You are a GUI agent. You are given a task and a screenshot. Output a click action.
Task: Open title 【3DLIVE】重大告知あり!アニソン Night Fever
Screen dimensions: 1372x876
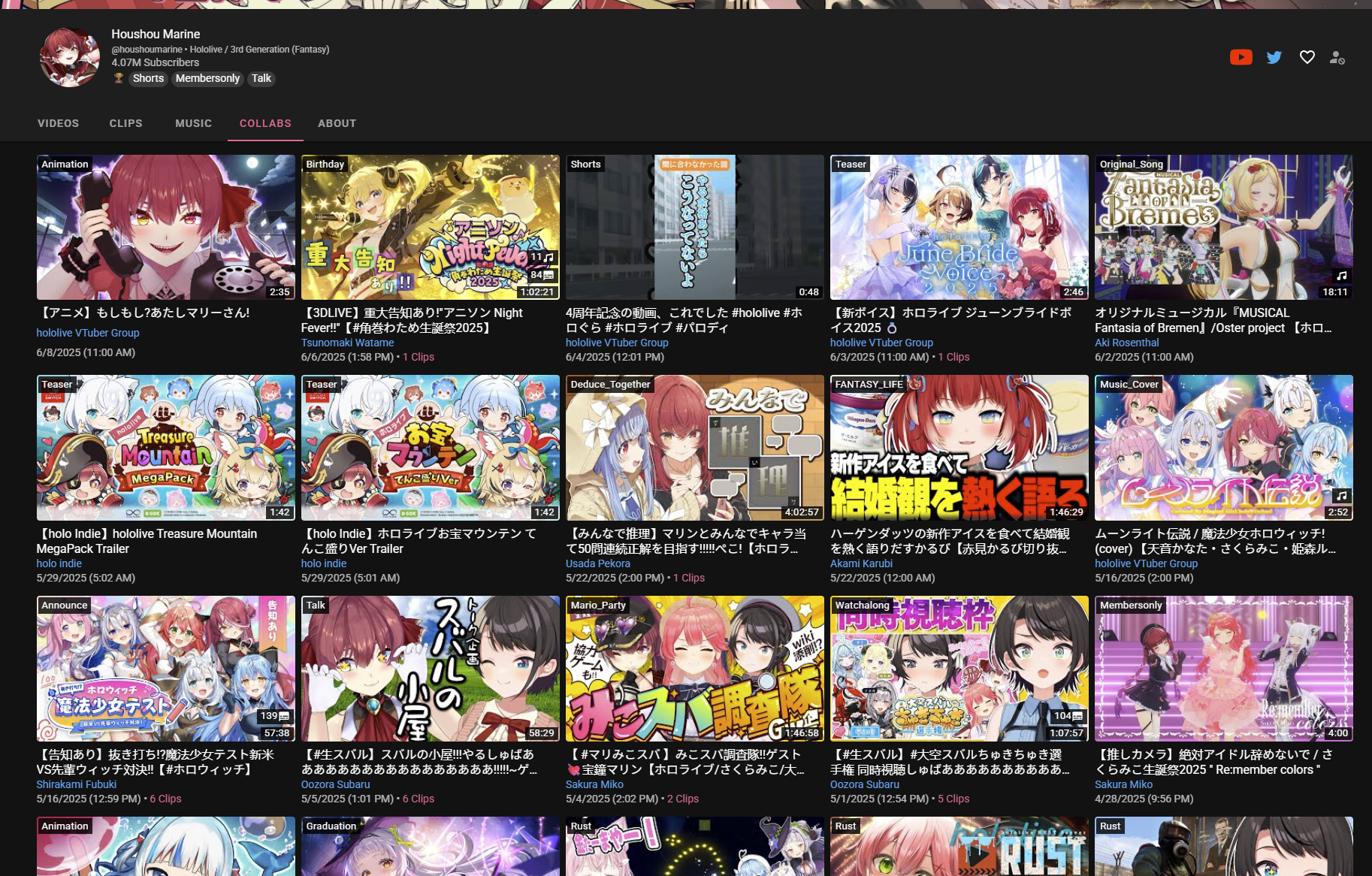click(x=413, y=320)
